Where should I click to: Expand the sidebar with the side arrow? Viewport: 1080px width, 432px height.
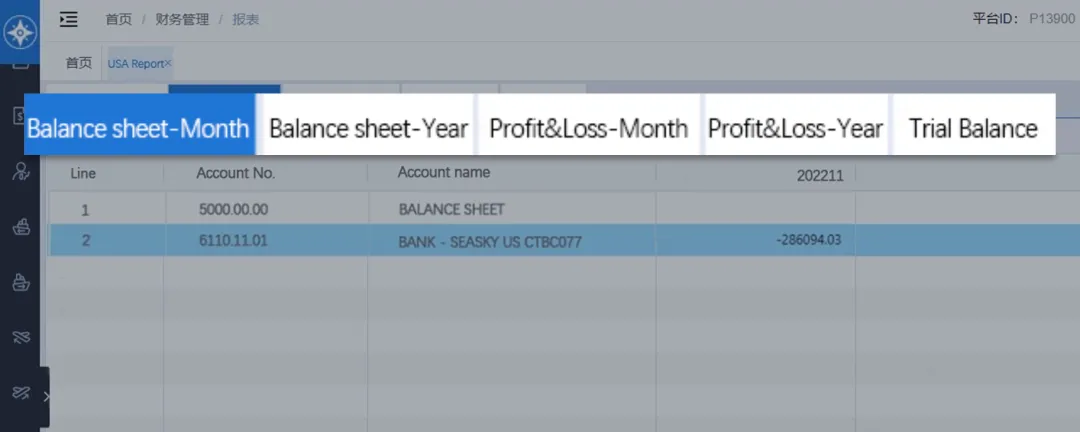click(46, 397)
